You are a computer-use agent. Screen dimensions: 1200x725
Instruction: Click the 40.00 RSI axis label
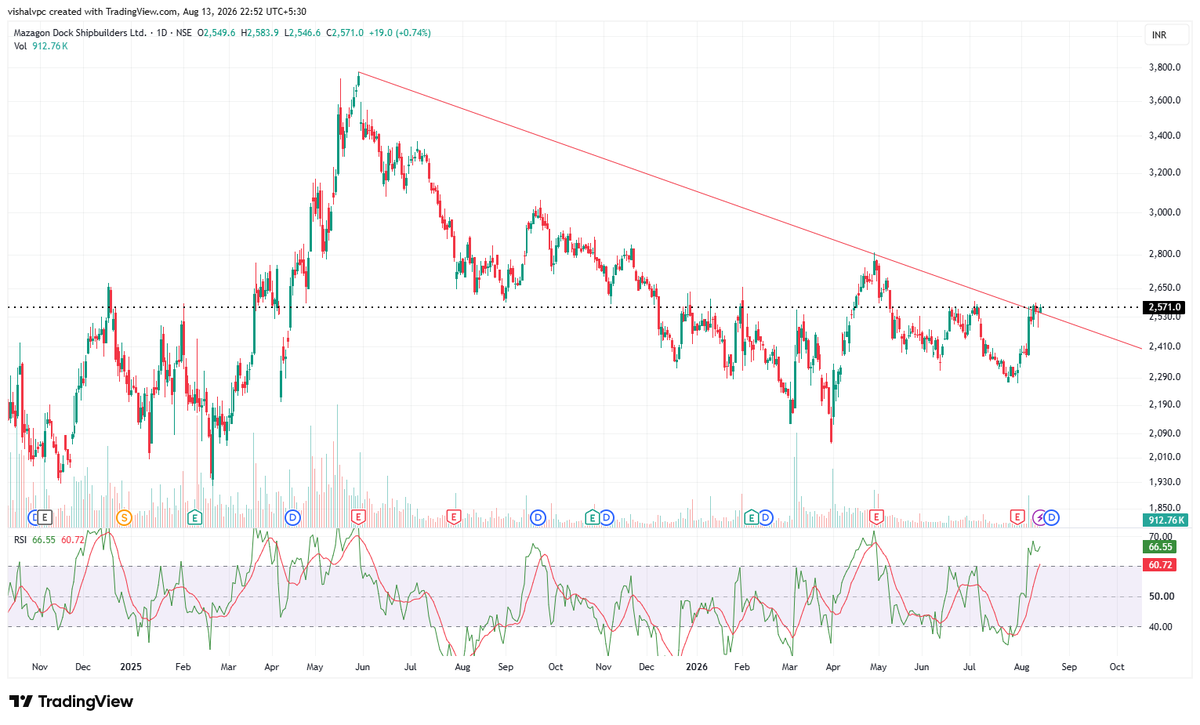click(1160, 627)
